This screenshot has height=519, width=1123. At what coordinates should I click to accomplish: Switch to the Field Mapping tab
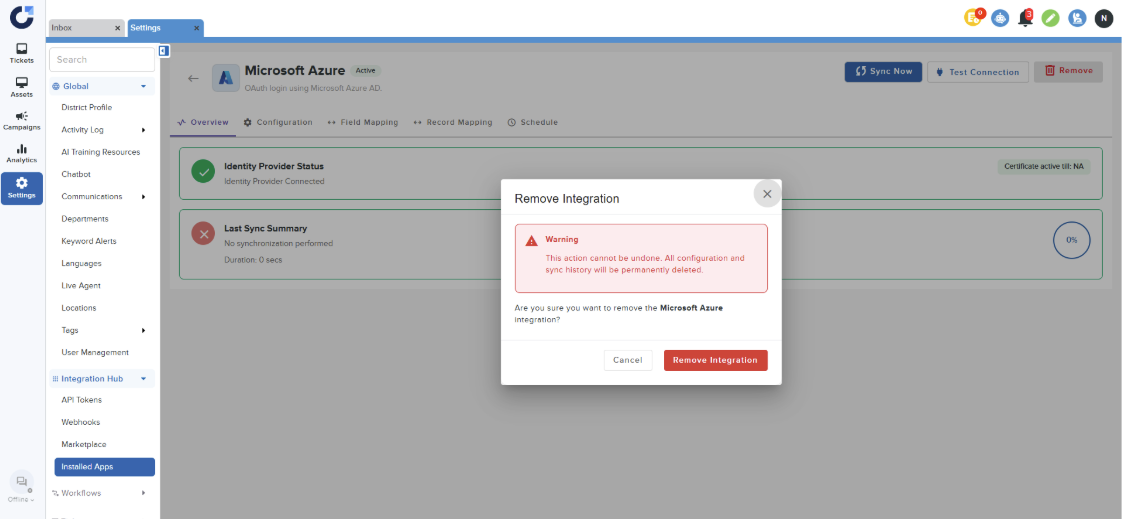point(362,122)
